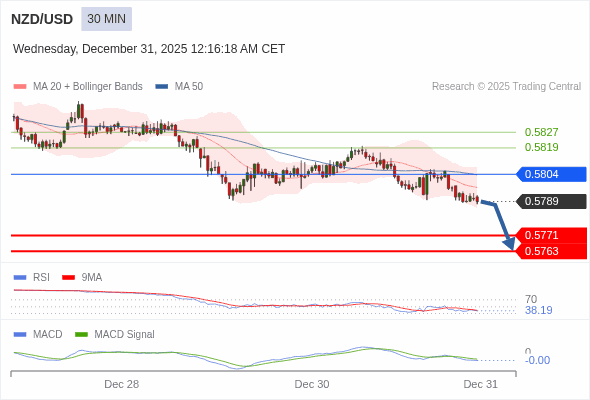This screenshot has height=400, width=590.
Task: Click the 9MA legend label
Action: pyautogui.click(x=92, y=278)
